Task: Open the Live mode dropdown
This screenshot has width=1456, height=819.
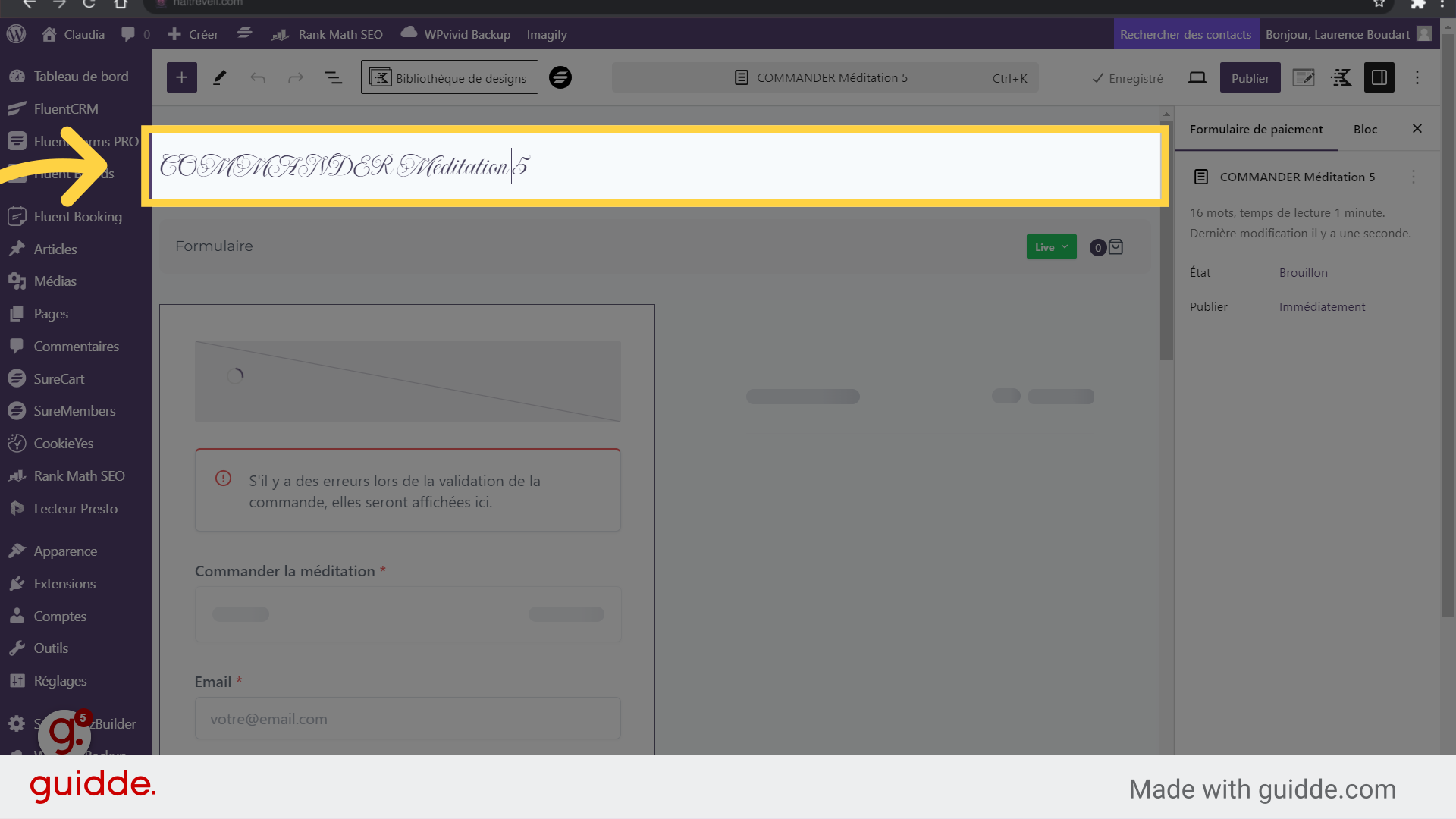Action: point(1051,246)
